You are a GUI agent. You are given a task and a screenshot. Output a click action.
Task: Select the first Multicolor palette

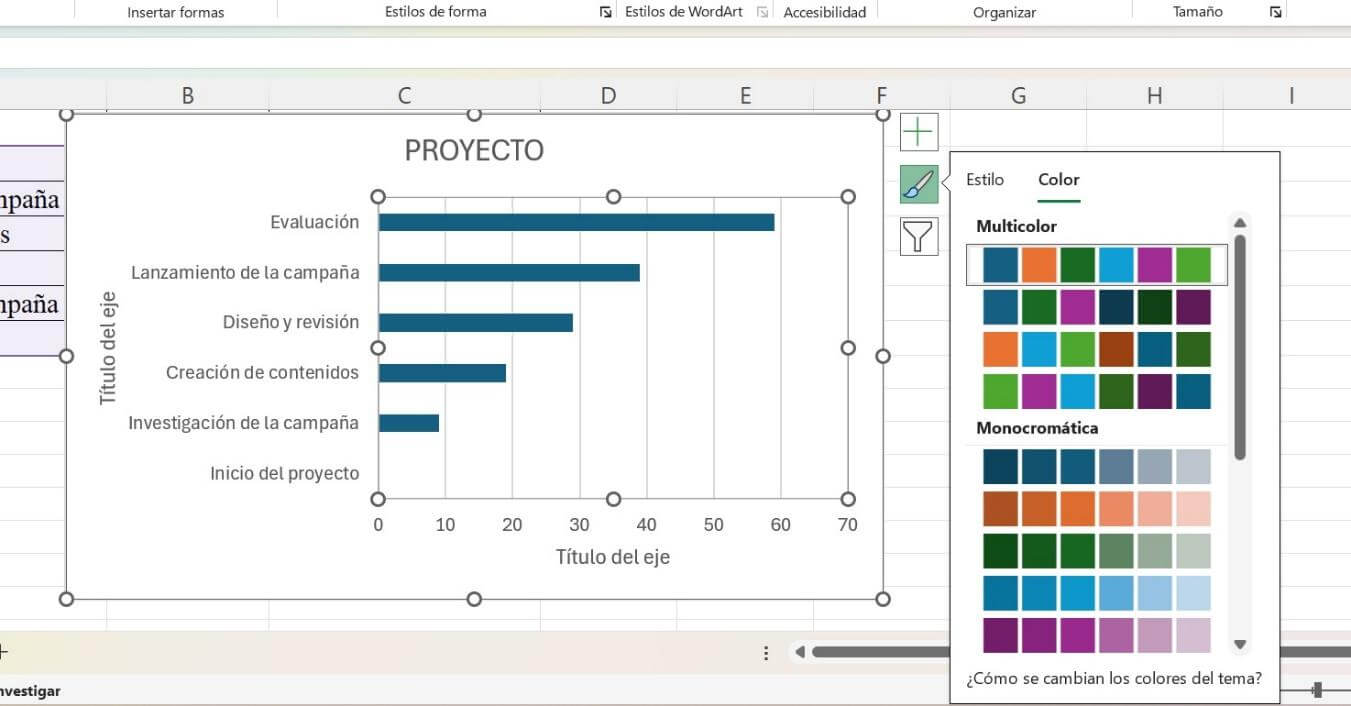(x=1096, y=264)
